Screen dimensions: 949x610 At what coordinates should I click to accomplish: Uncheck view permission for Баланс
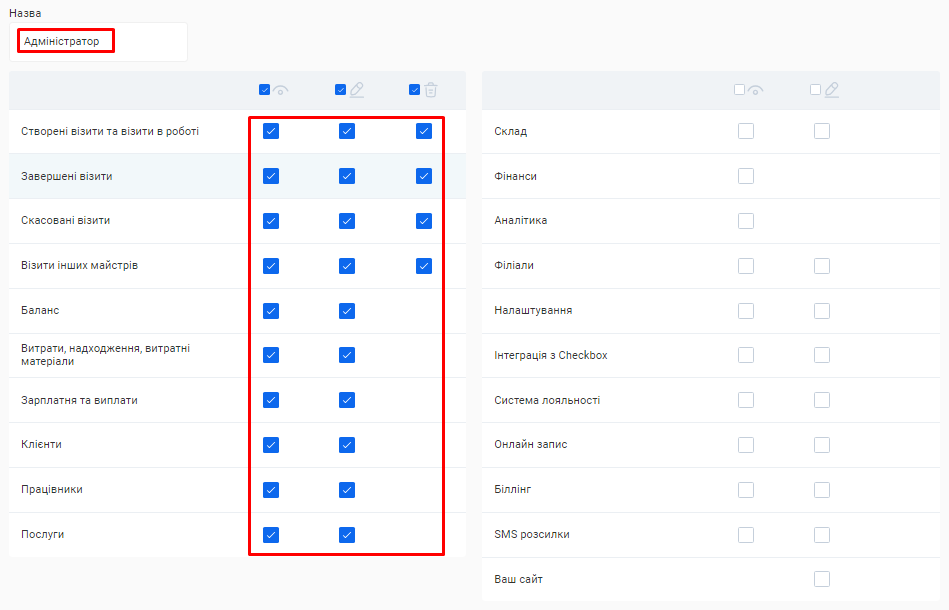271,311
